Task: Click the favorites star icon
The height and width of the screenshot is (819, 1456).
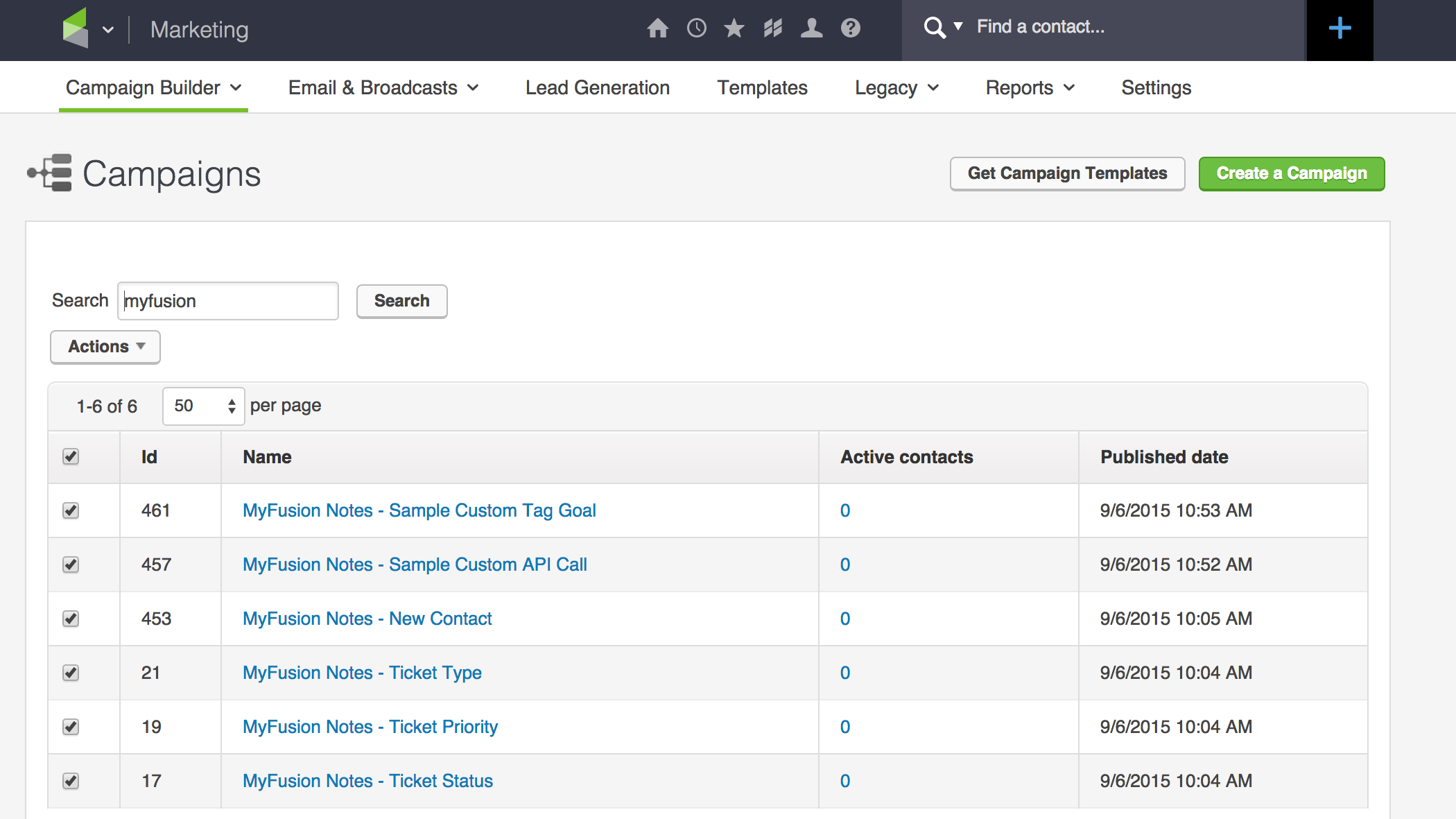Action: pyautogui.click(x=734, y=28)
